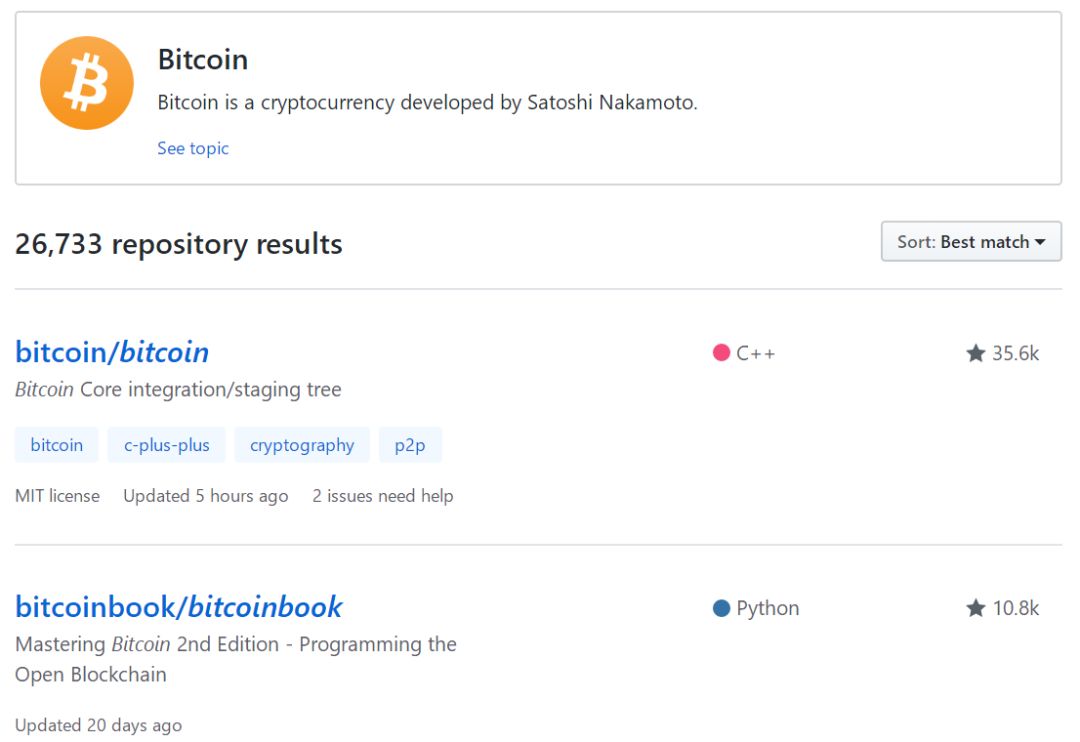Click the 'Updated 5 hours ago' text
This screenshot has height=742, width=1080.
point(206,496)
